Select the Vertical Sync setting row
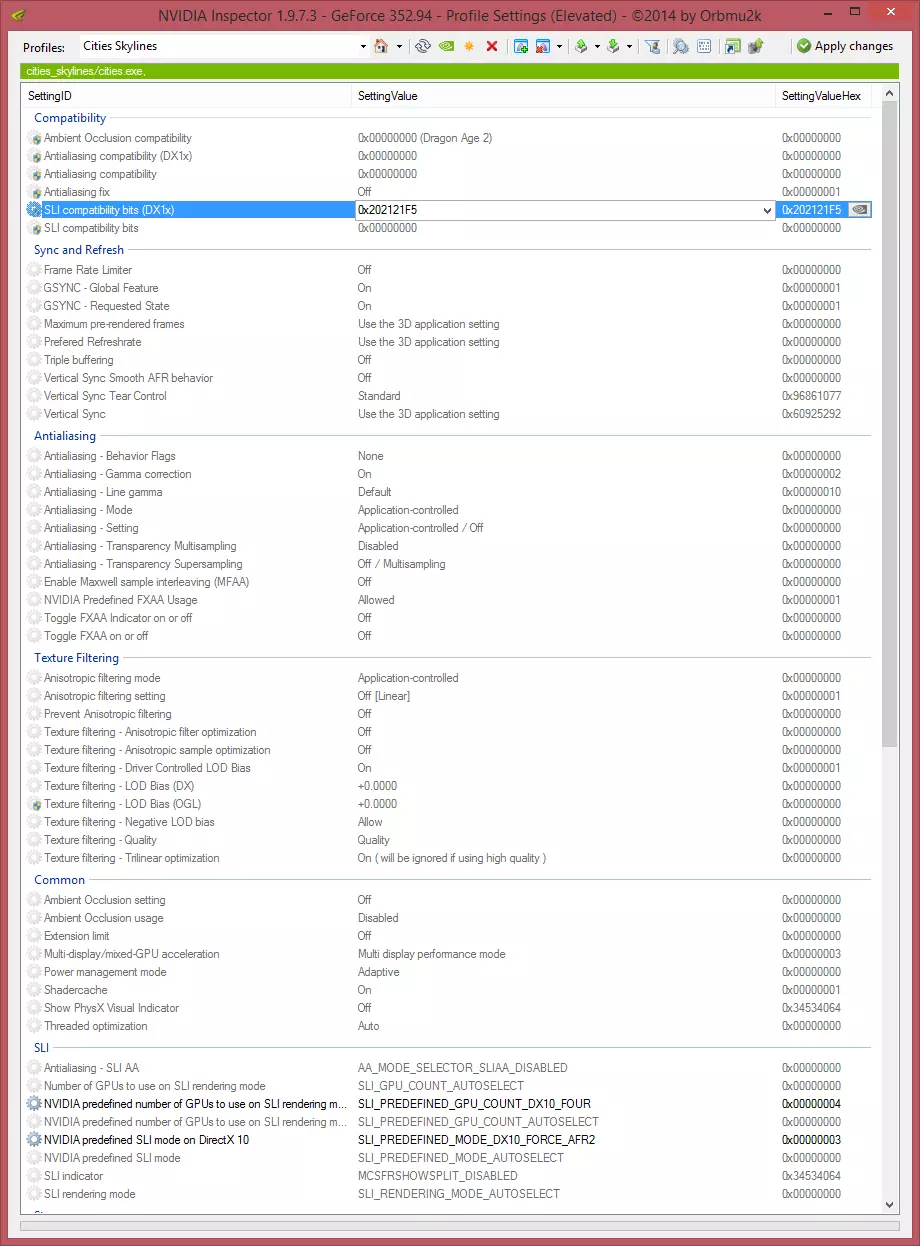 tap(447, 414)
